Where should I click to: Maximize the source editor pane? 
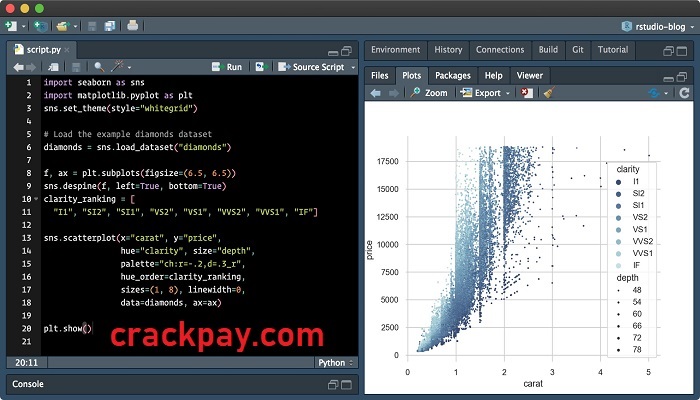pos(346,51)
